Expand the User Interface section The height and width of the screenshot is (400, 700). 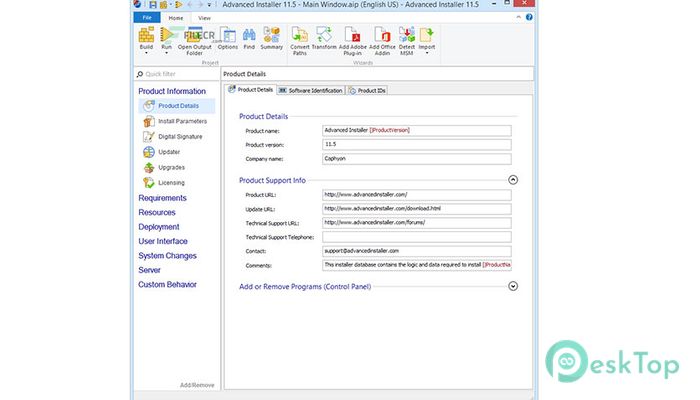point(163,241)
